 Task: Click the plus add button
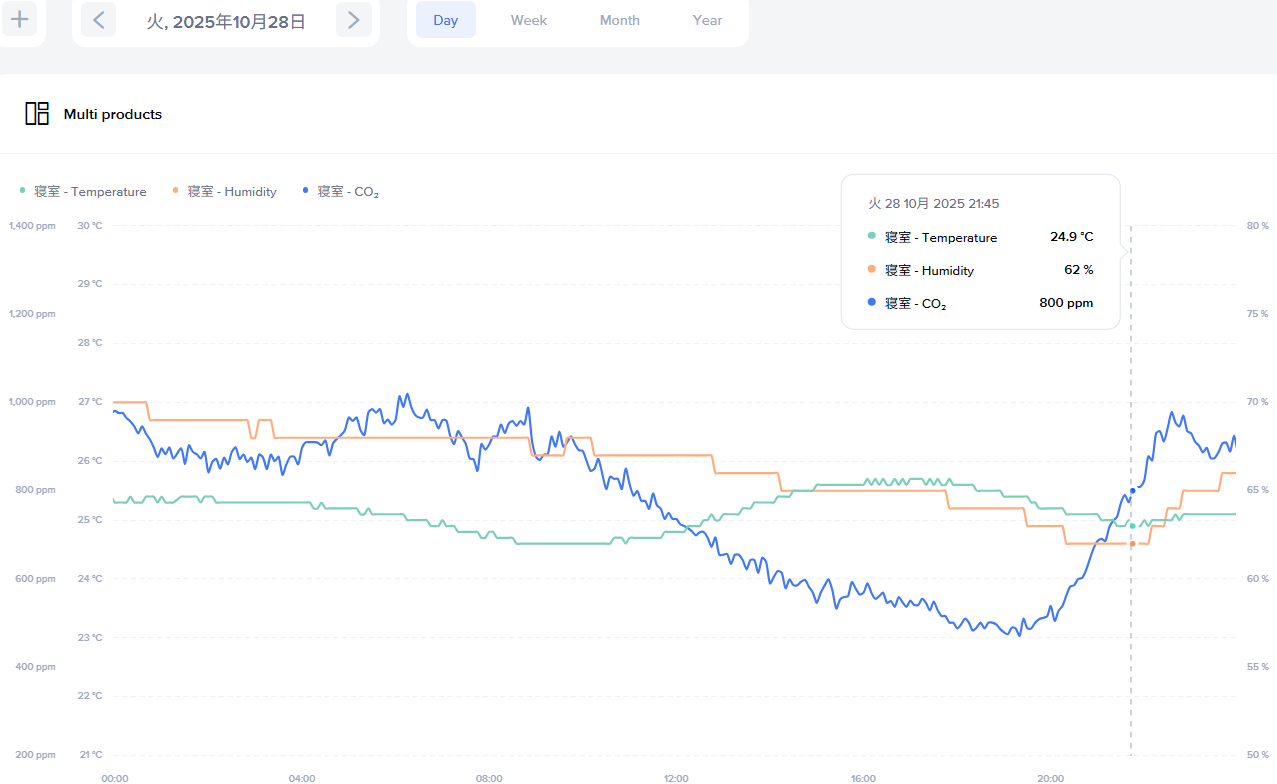19,18
